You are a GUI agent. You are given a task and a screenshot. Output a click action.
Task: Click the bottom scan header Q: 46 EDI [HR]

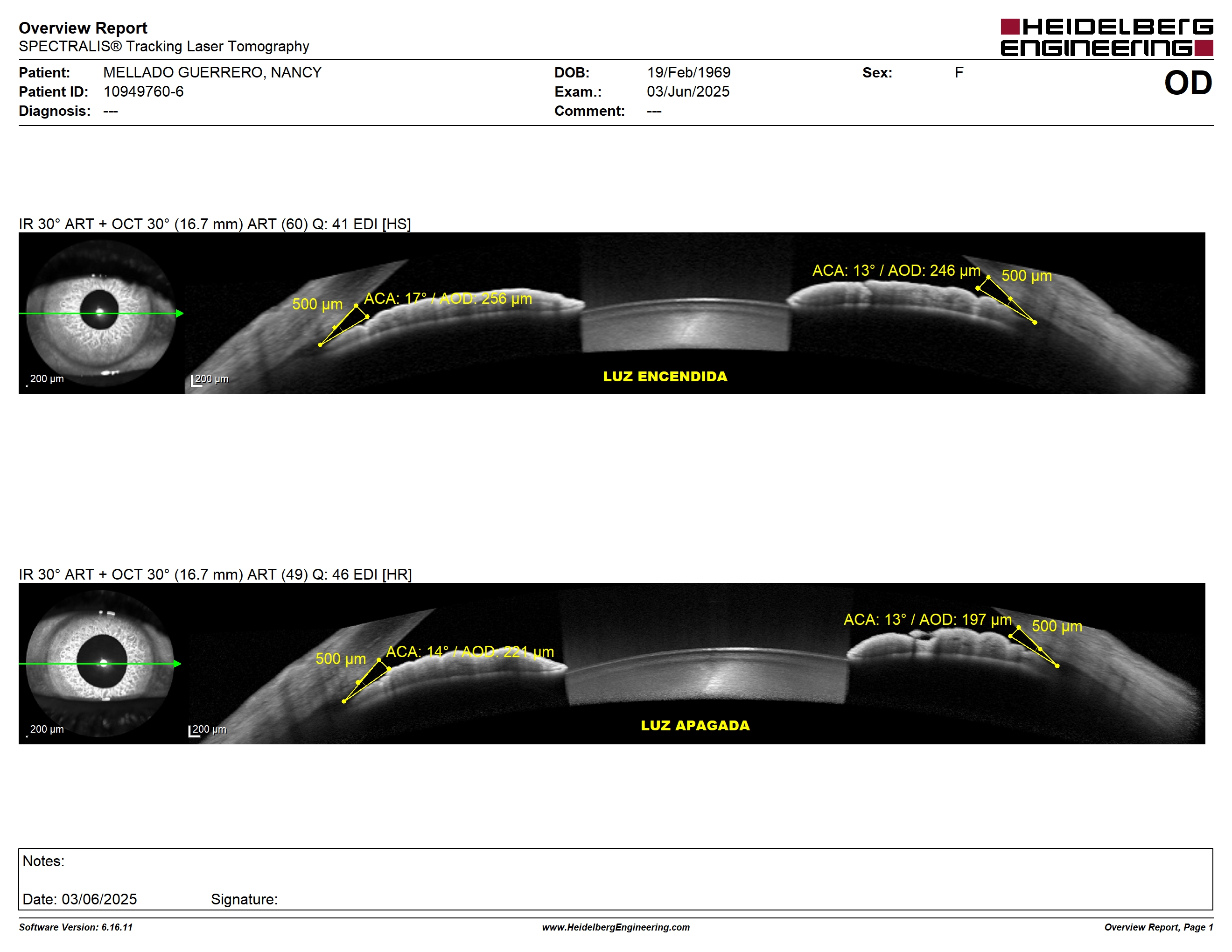pyautogui.click(x=362, y=574)
